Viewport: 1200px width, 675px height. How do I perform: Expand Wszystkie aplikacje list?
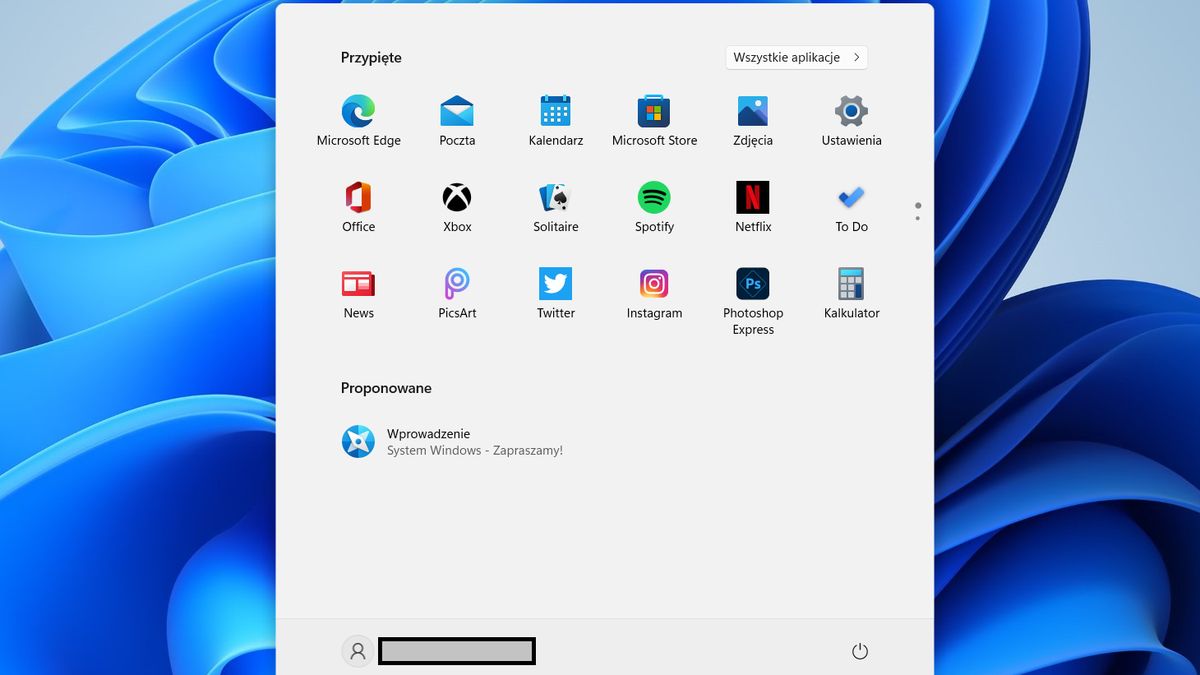pos(796,57)
